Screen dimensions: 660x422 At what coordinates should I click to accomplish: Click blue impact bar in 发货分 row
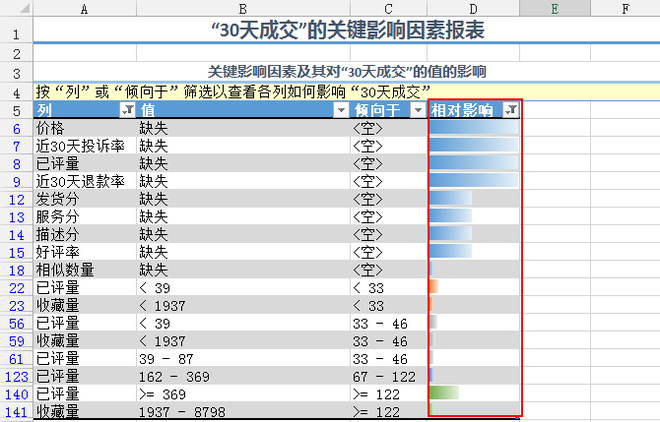[x=451, y=198]
